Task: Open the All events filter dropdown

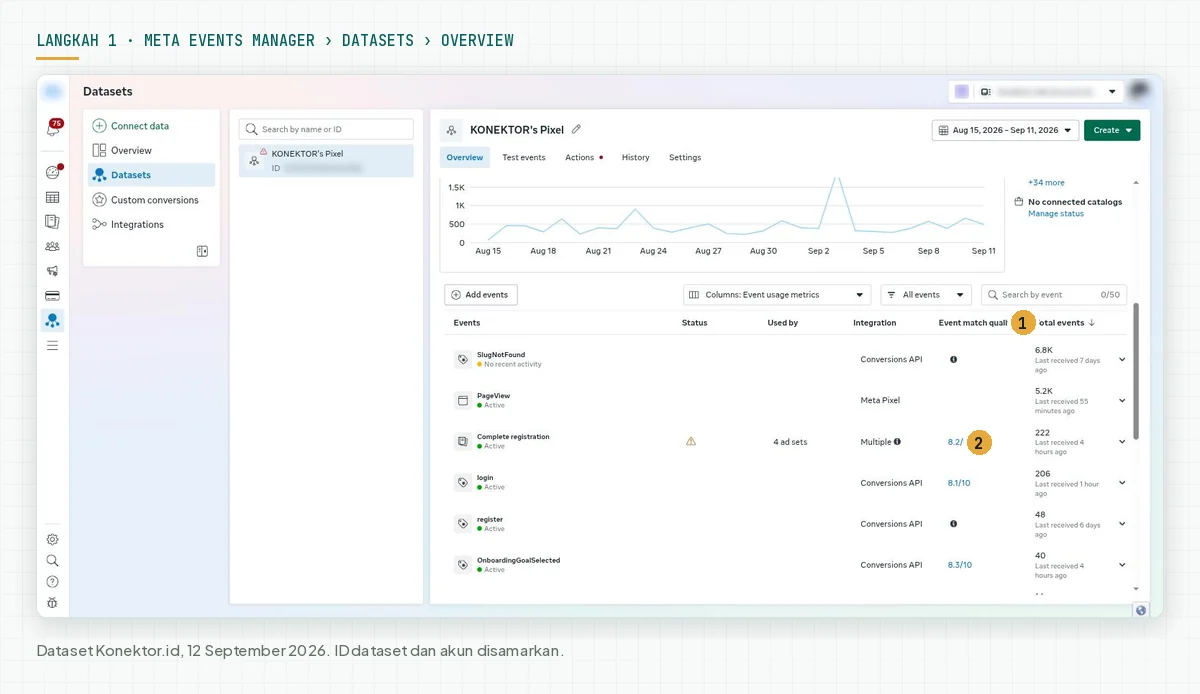Action: pyautogui.click(x=926, y=295)
